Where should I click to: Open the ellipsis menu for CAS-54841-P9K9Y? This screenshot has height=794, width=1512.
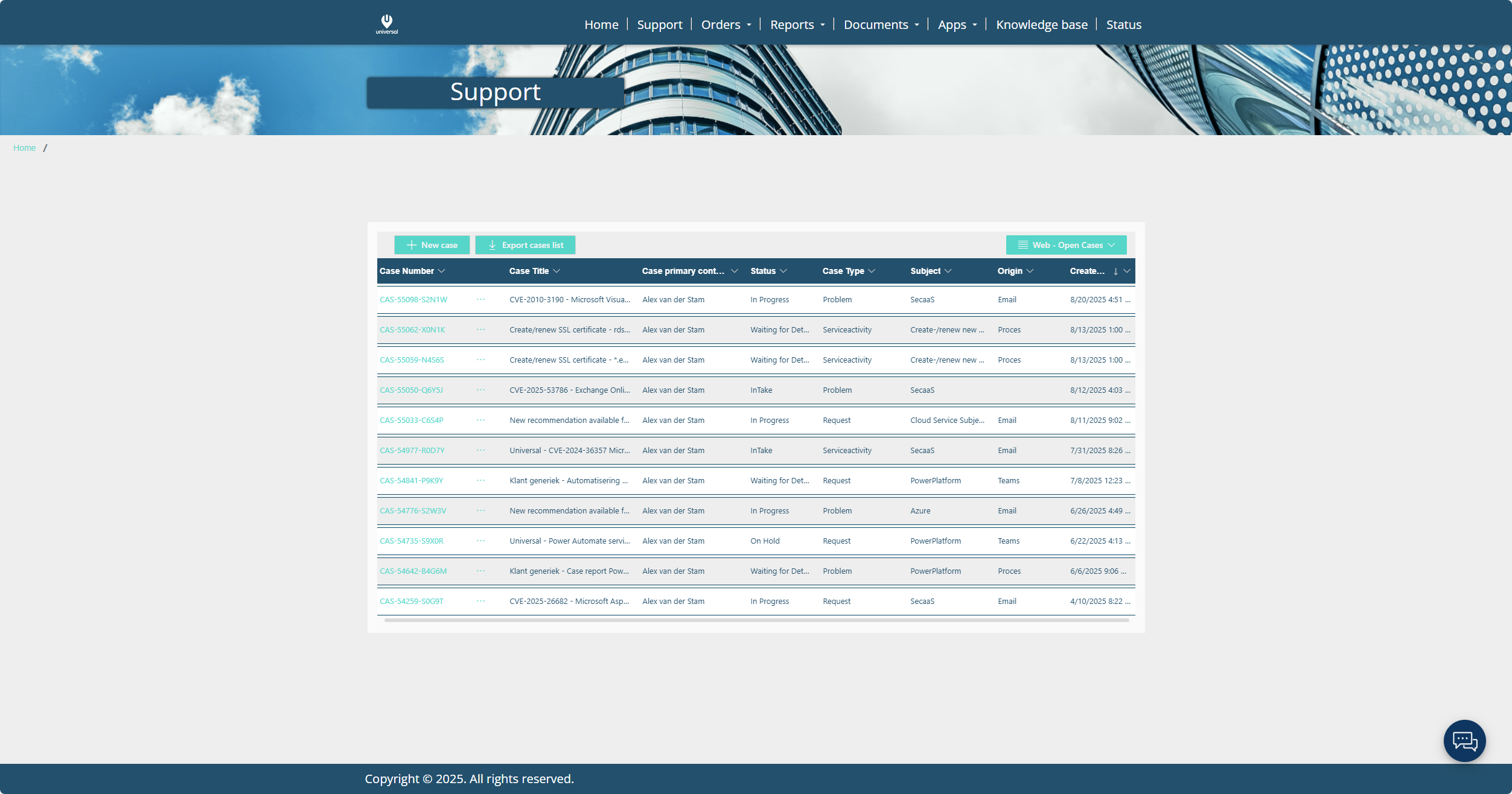point(480,480)
